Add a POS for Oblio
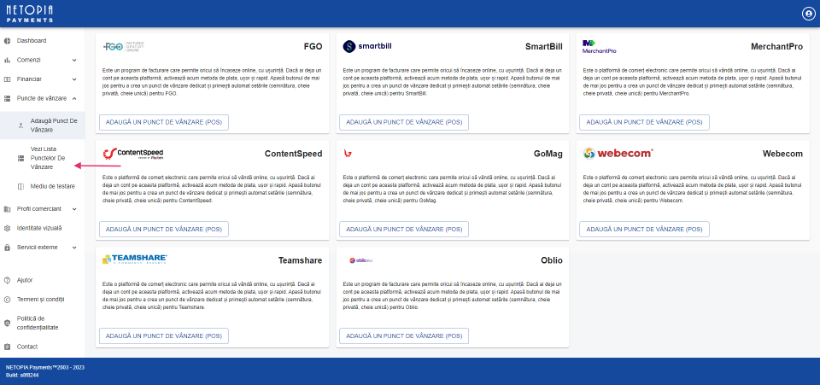 (x=404, y=336)
